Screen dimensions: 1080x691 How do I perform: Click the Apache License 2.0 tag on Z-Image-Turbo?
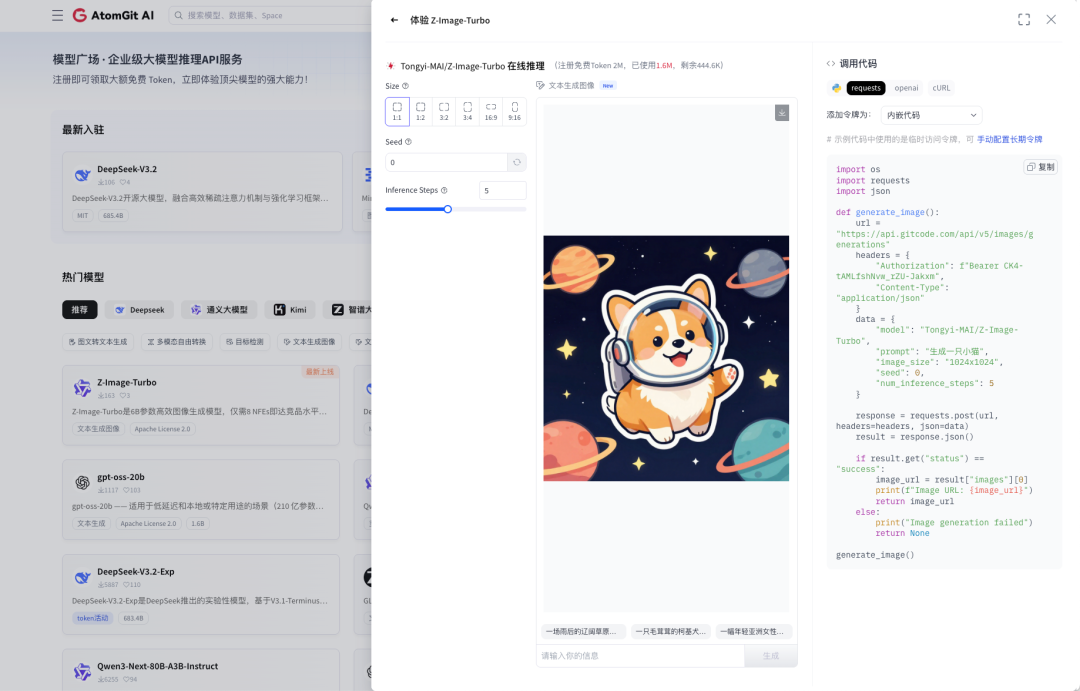click(x=163, y=429)
